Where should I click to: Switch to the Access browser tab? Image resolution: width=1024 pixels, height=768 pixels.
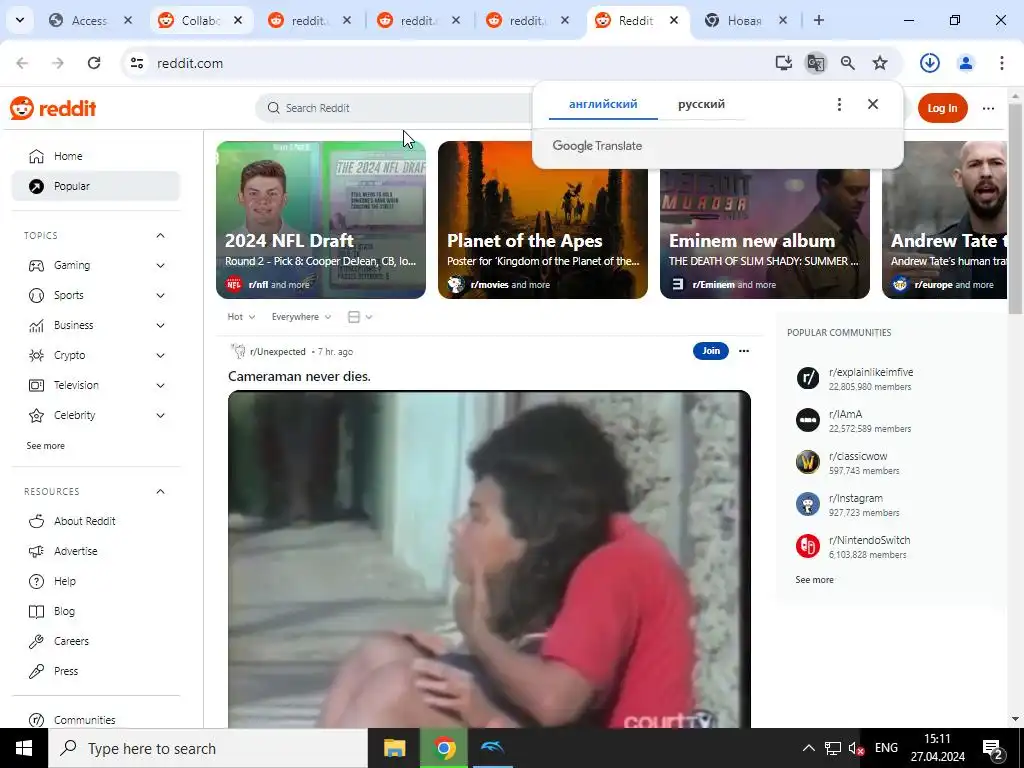click(91, 21)
